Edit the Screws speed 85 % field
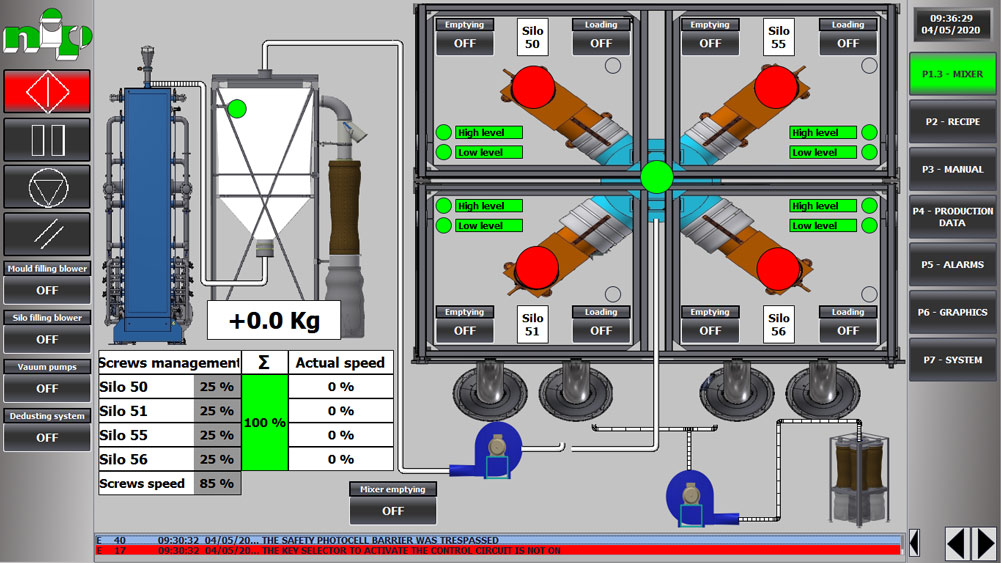 [217, 483]
